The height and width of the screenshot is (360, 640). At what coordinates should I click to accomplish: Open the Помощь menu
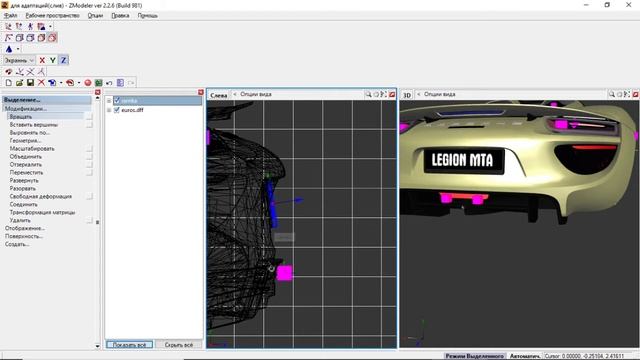[x=147, y=16]
